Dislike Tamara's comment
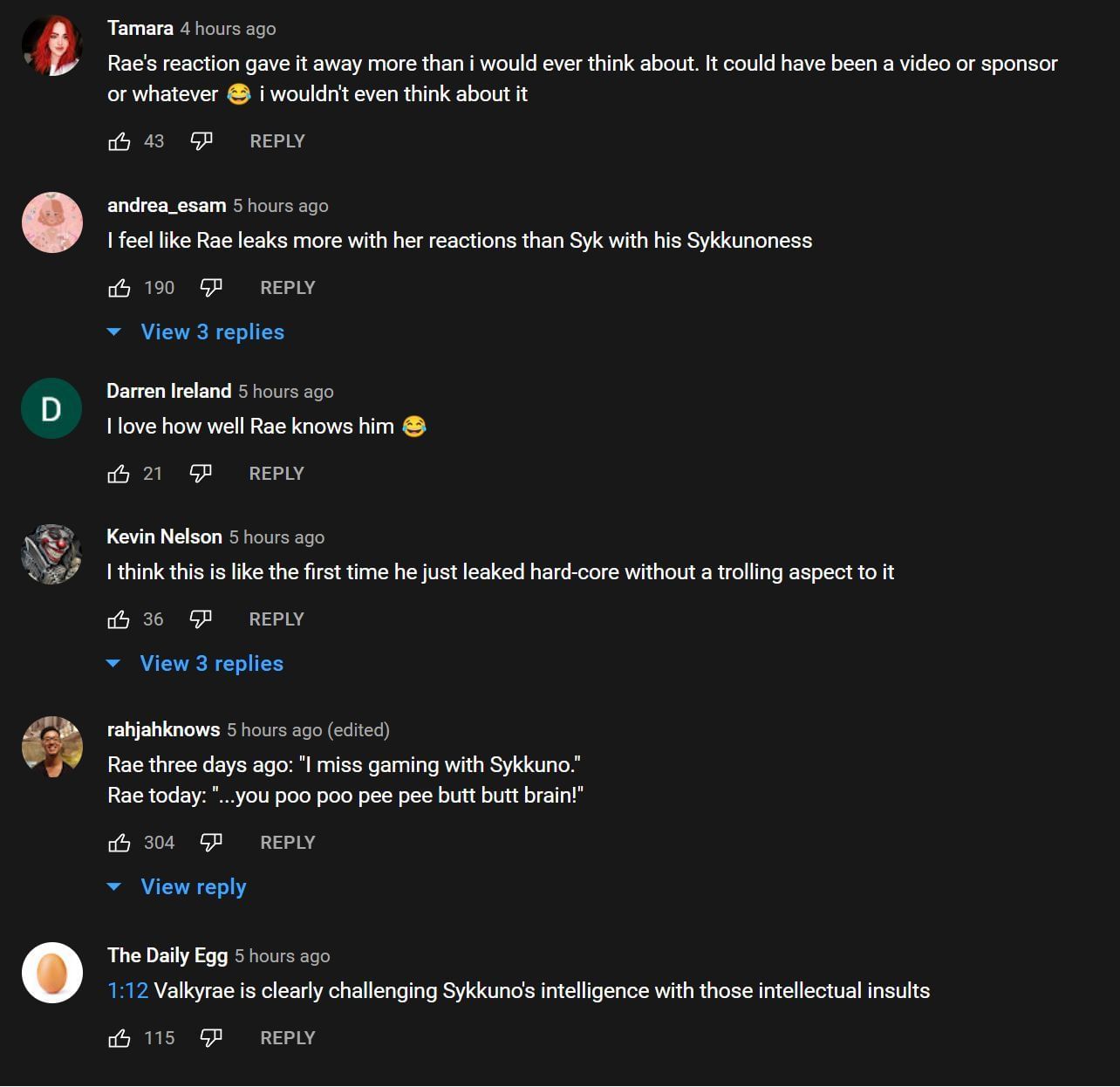 (x=201, y=141)
